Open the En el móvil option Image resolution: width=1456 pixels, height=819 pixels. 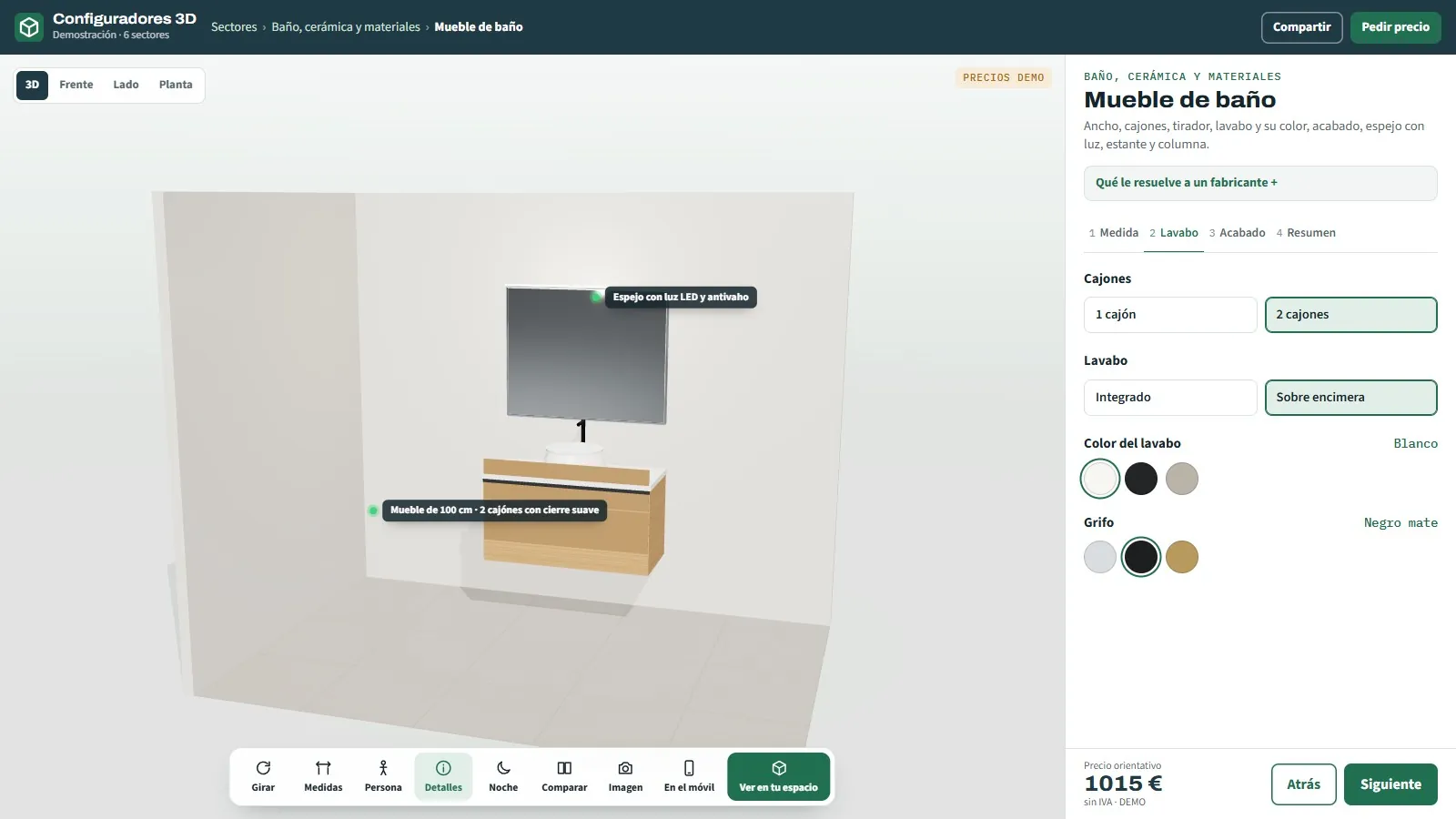689,776
